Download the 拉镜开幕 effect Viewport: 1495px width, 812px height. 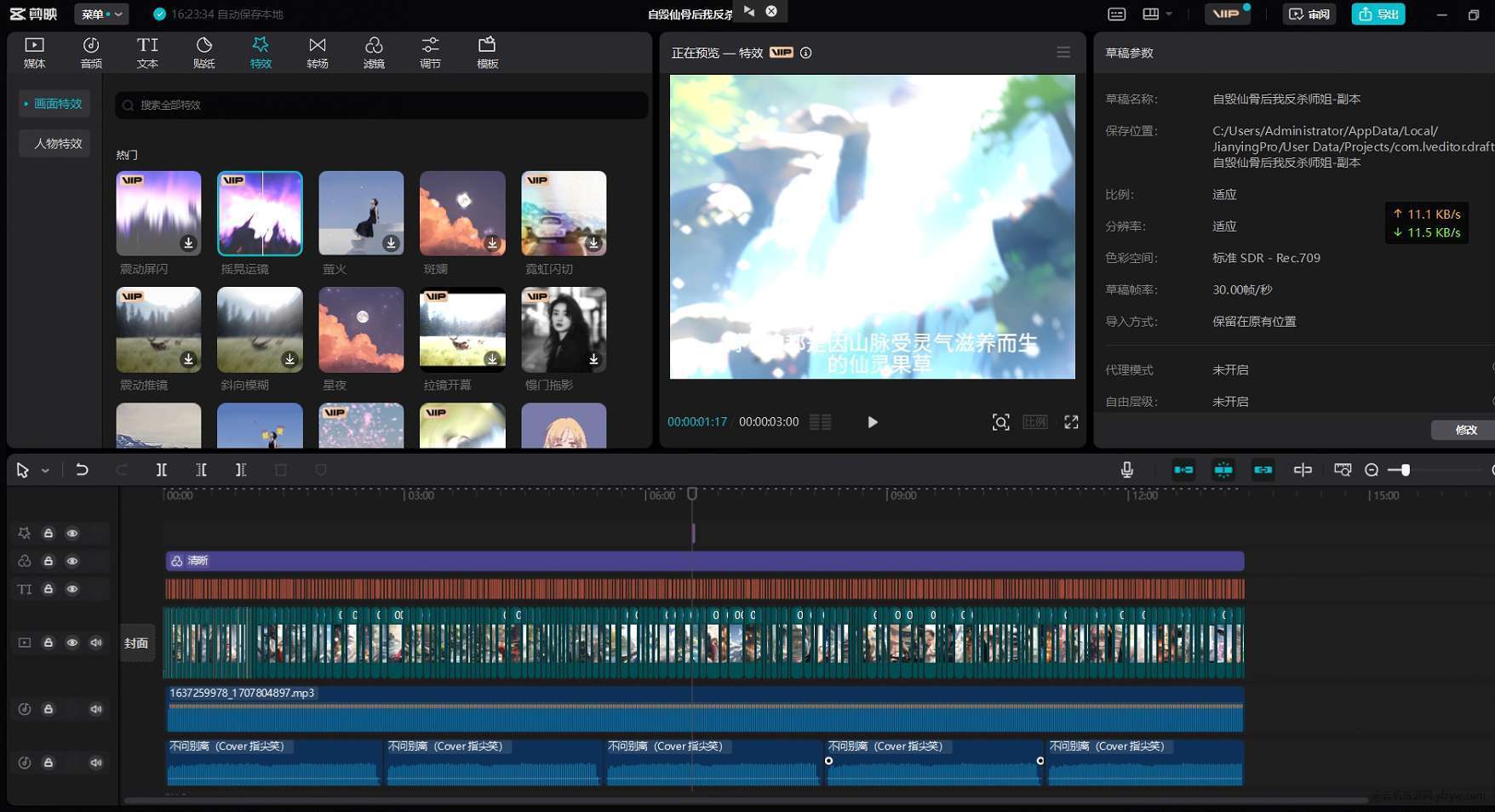(x=492, y=359)
